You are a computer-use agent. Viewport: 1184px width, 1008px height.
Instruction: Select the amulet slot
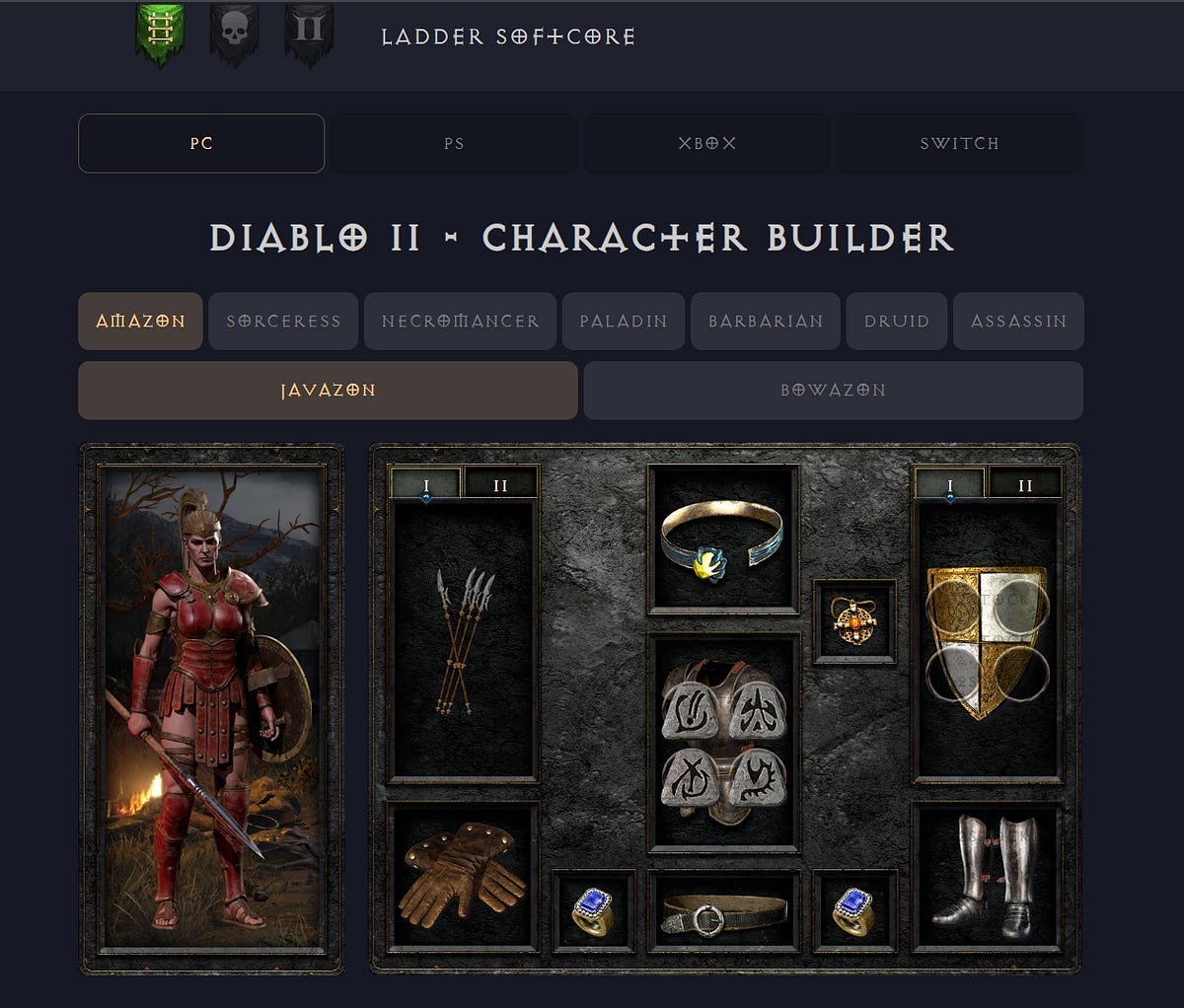(854, 621)
